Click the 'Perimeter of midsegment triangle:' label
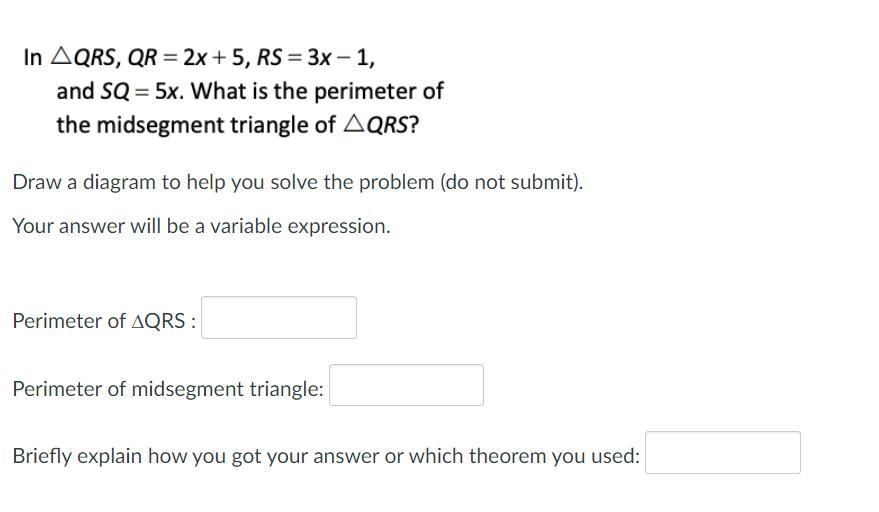The image size is (879, 512). [x=168, y=389]
